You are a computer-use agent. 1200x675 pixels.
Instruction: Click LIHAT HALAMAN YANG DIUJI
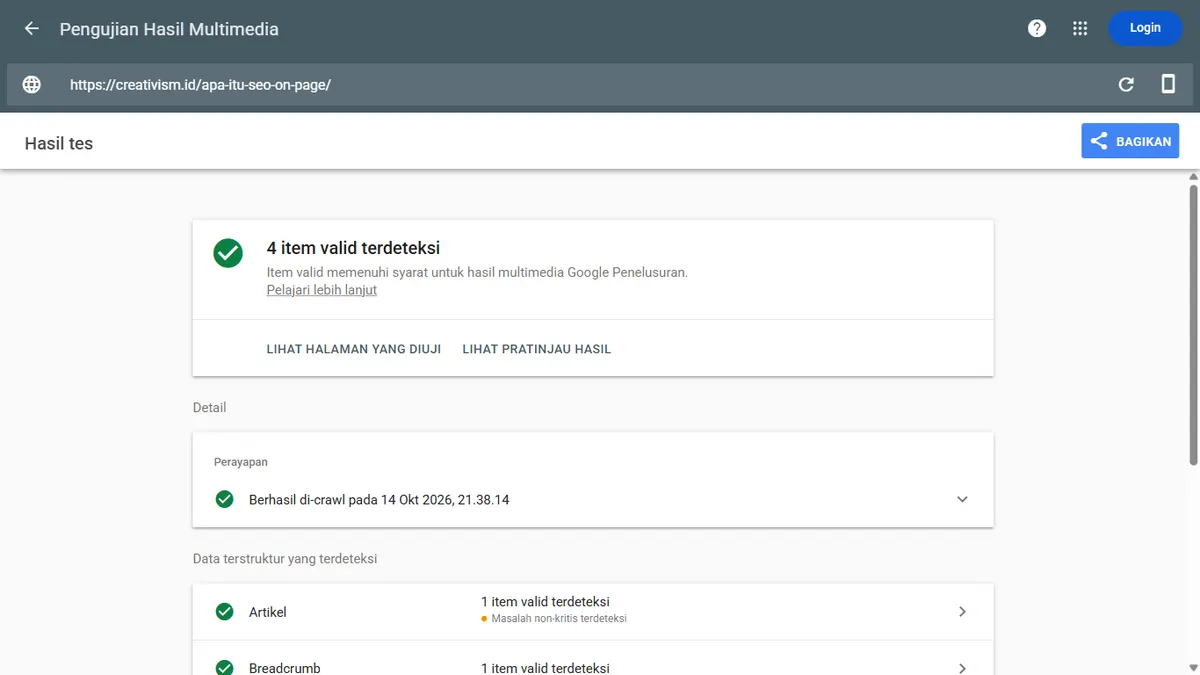click(x=354, y=349)
